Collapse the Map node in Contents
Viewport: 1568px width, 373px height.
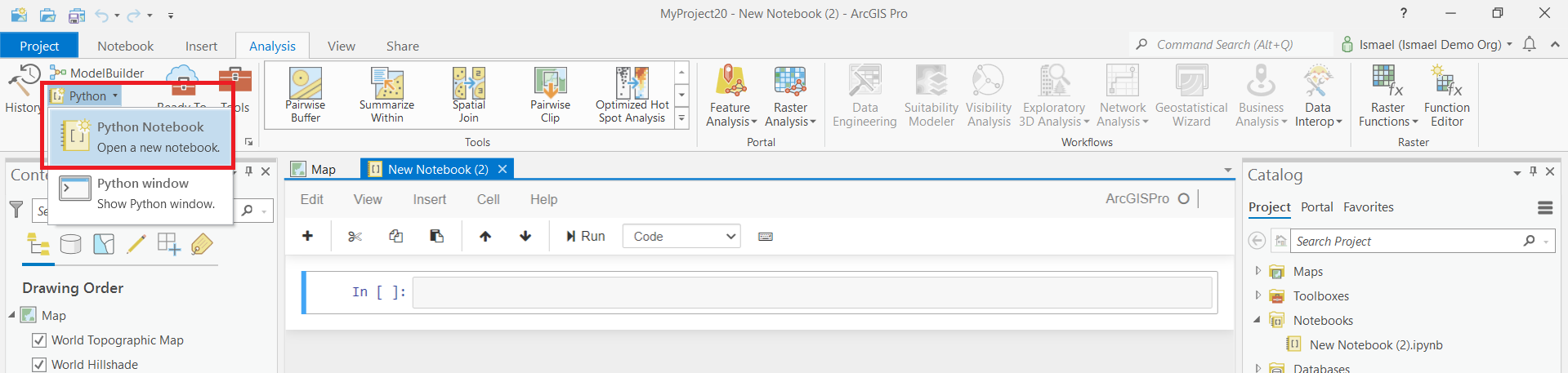(12, 315)
